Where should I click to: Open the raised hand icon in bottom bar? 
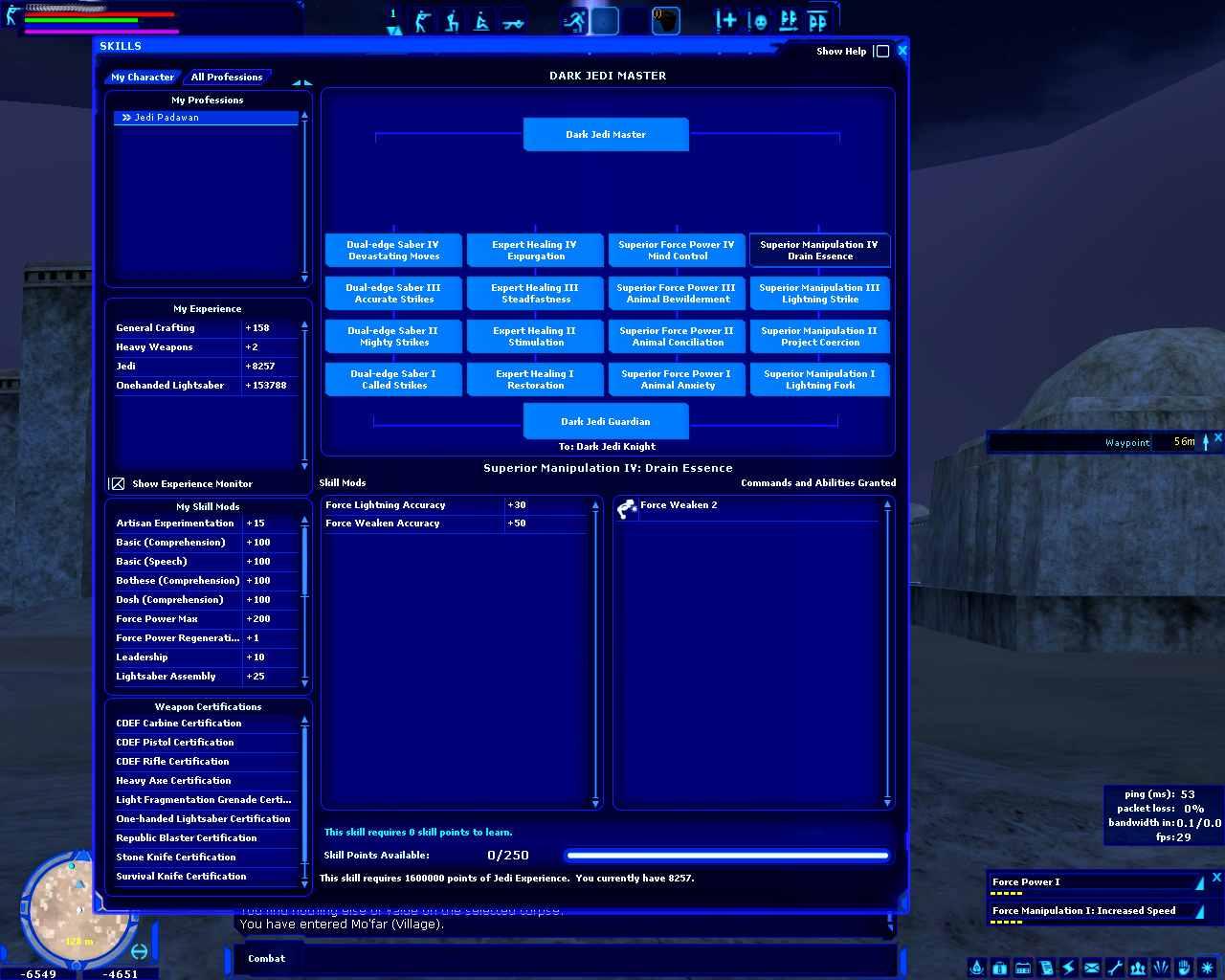point(1184,968)
